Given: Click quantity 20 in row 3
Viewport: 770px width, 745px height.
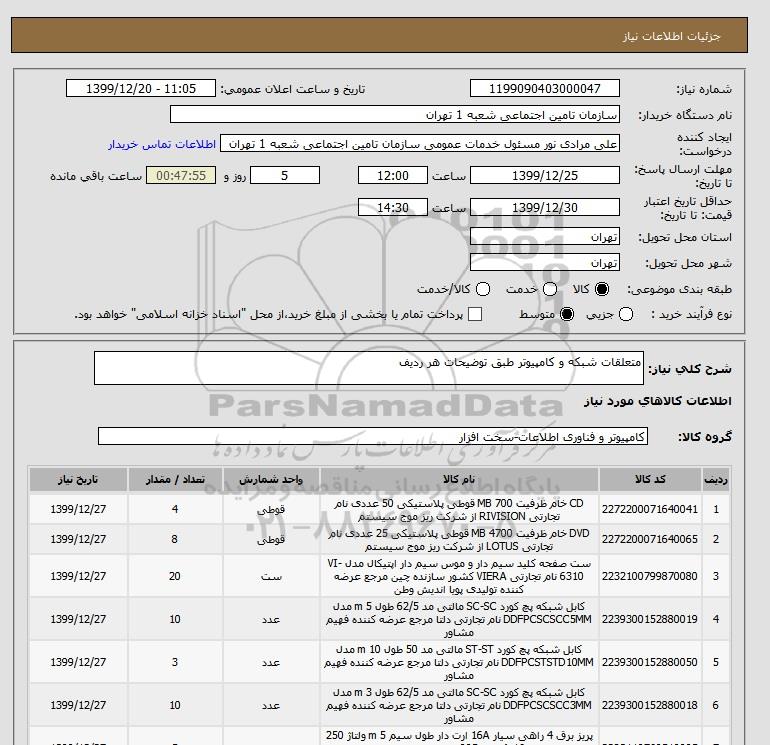Looking at the screenshot, I should pyautogui.click(x=175, y=576).
